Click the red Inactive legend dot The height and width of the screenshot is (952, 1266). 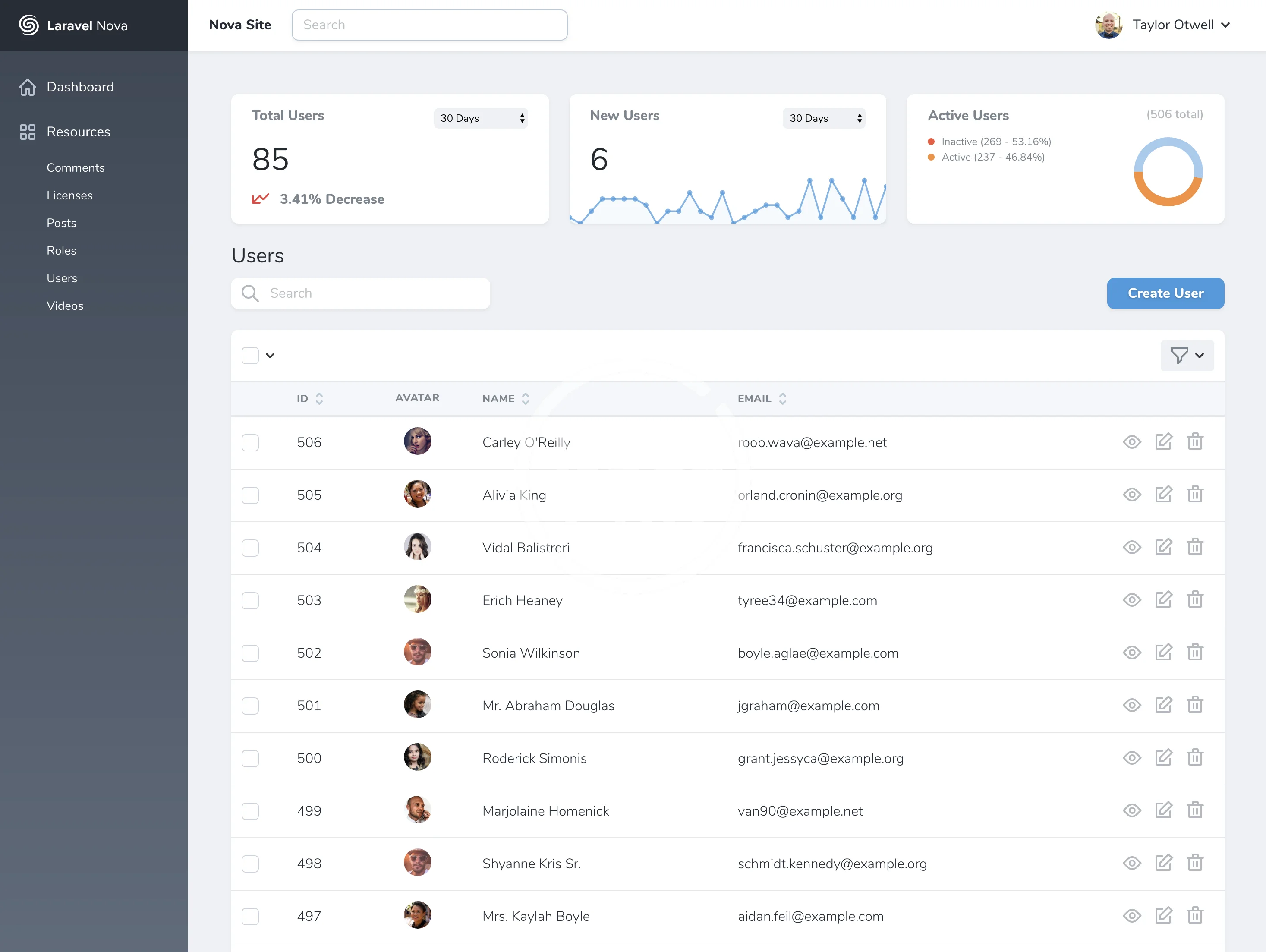pyautogui.click(x=931, y=142)
